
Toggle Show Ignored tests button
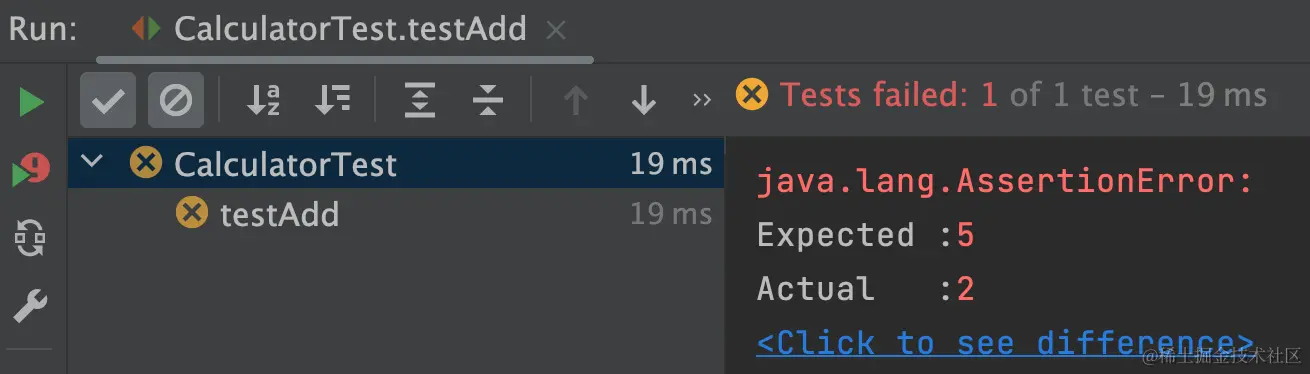[x=176, y=100]
